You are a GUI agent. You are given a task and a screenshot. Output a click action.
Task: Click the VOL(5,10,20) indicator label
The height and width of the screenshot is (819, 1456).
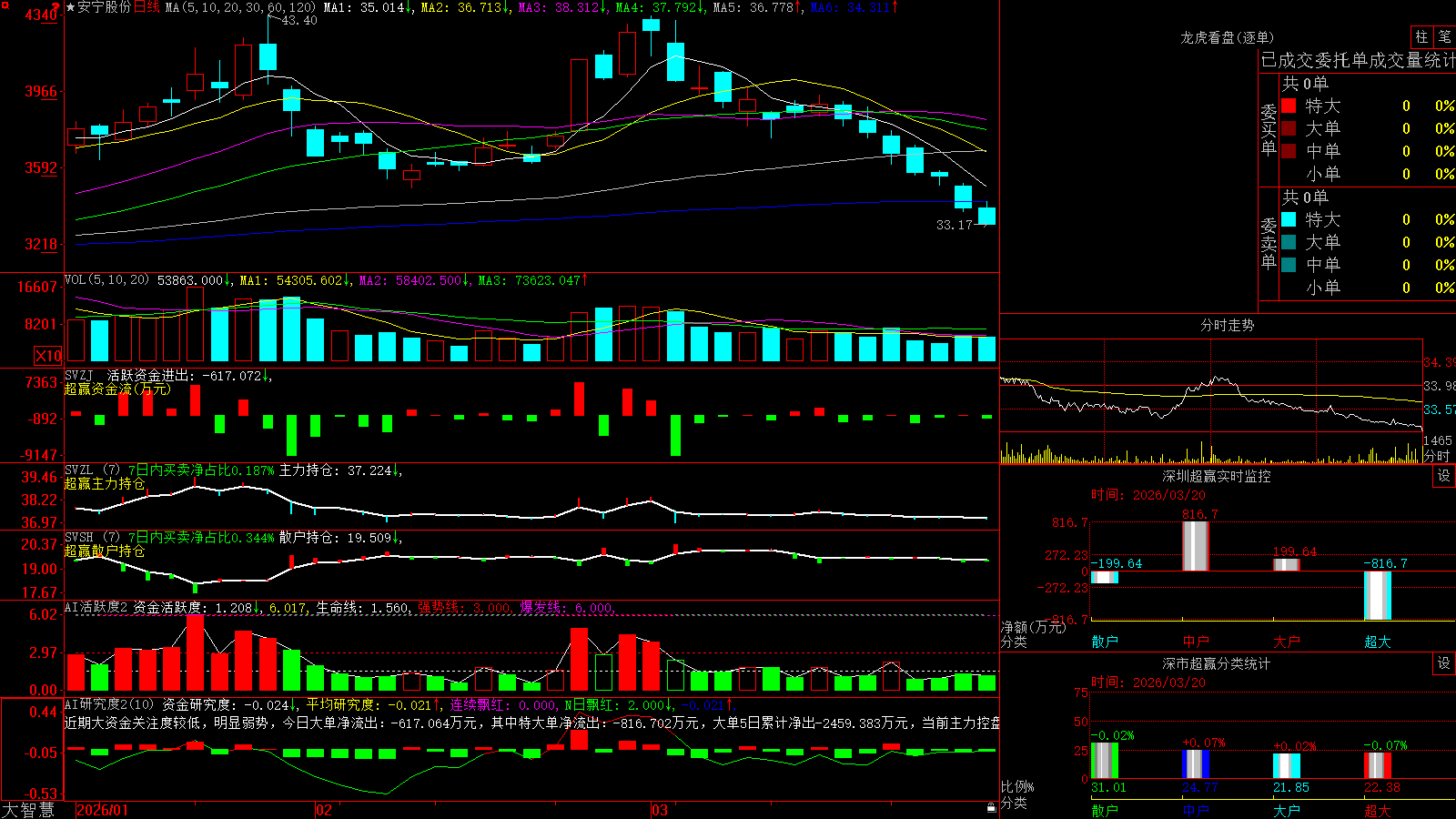[x=106, y=280]
